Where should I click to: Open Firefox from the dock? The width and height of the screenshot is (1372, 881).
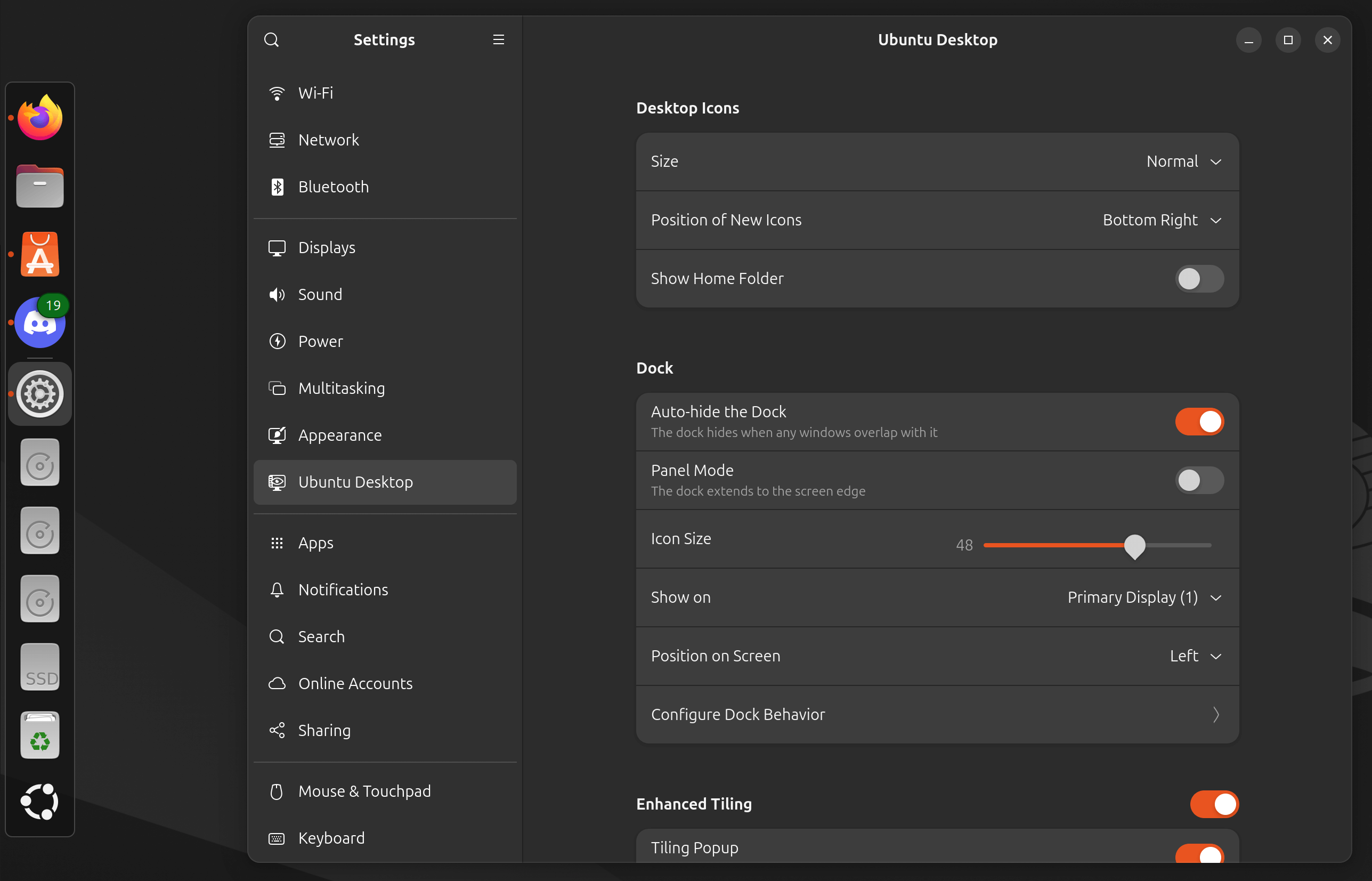[39, 117]
